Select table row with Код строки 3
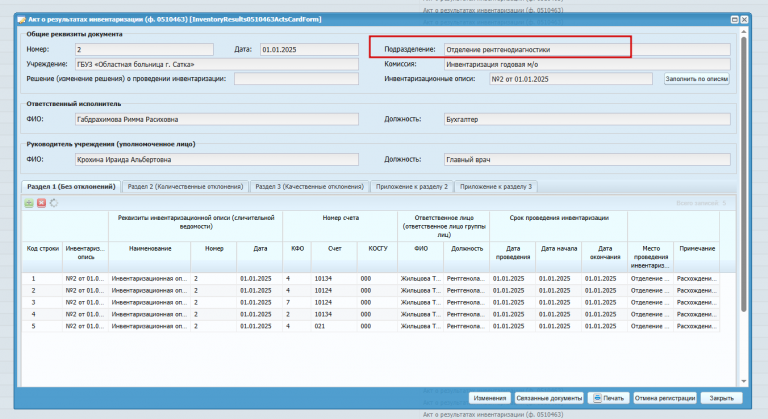 pyautogui.click(x=371, y=302)
